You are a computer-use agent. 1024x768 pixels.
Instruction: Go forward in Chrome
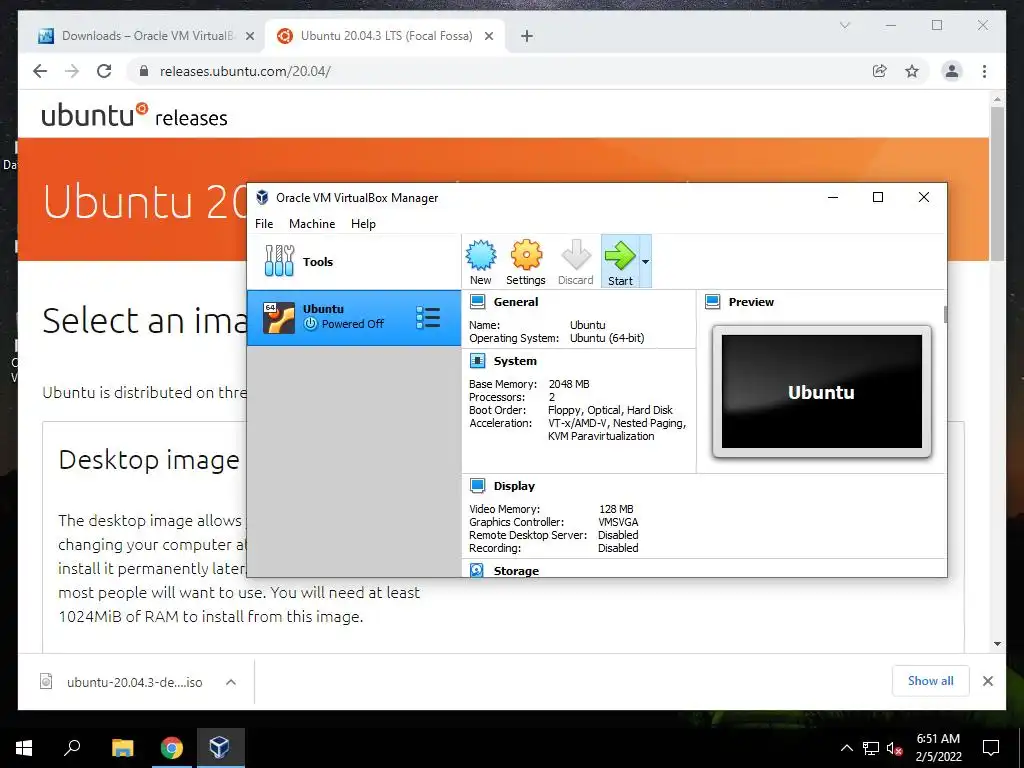pyautogui.click(x=72, y=71)
